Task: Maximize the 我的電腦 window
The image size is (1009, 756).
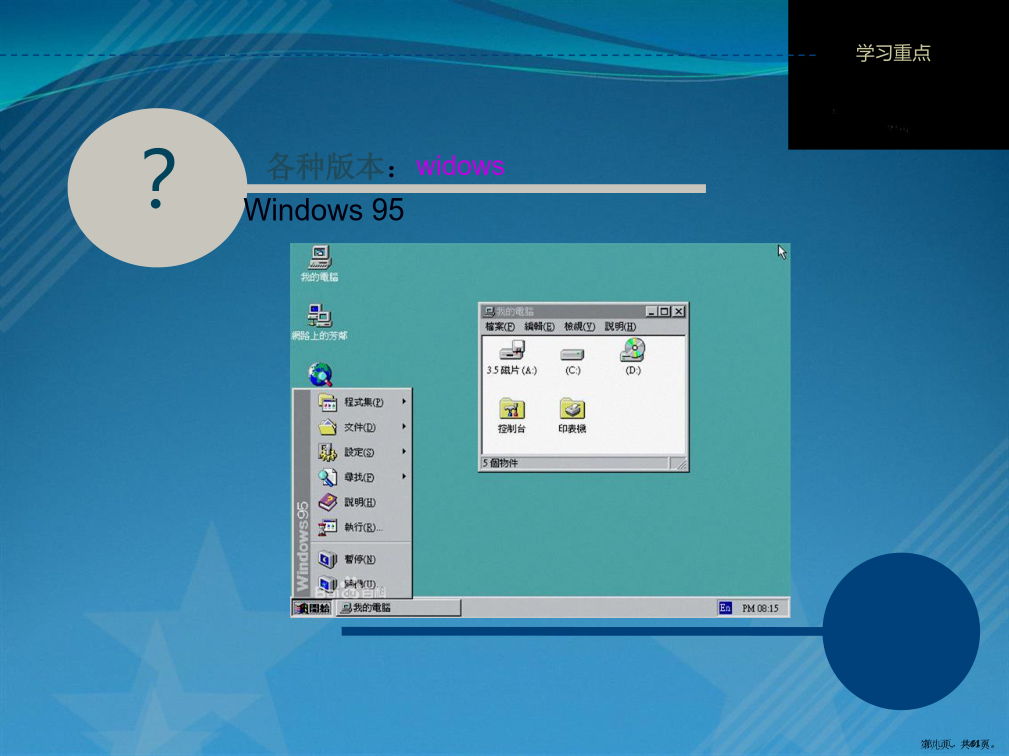Action: tap(664, 311)
